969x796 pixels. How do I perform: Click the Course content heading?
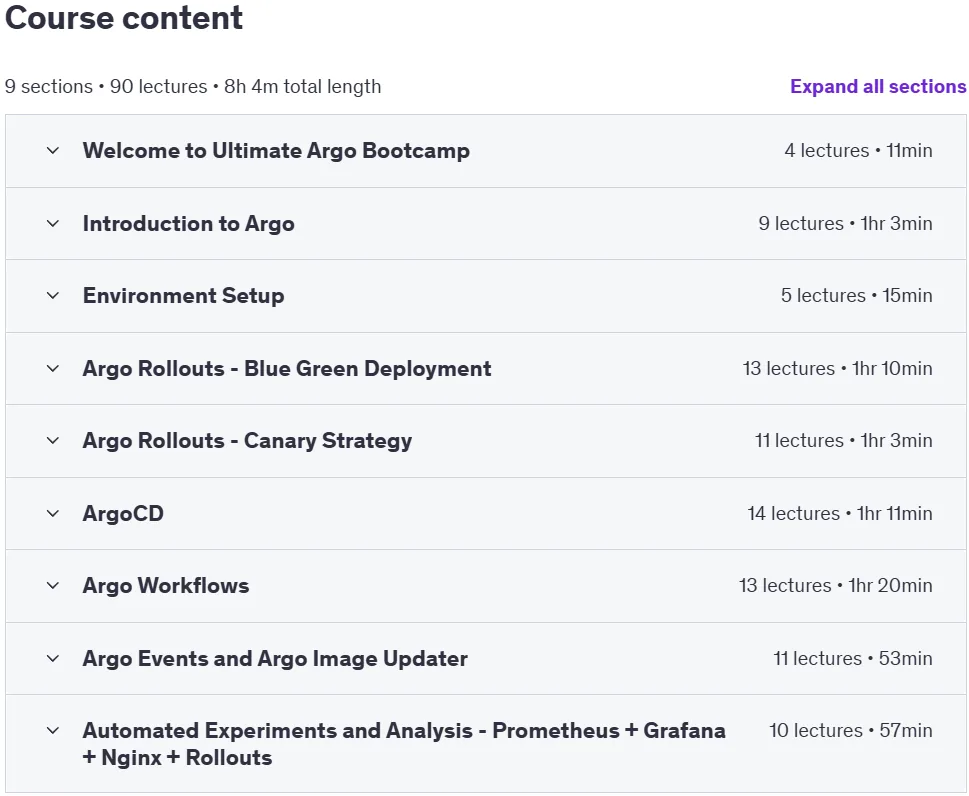pos(124,17)
